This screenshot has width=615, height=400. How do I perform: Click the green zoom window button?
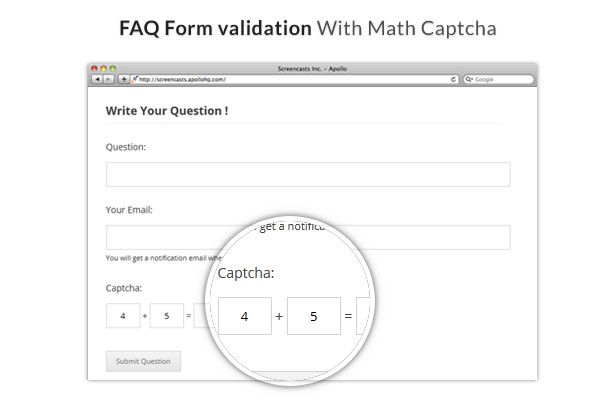point(113,68)
